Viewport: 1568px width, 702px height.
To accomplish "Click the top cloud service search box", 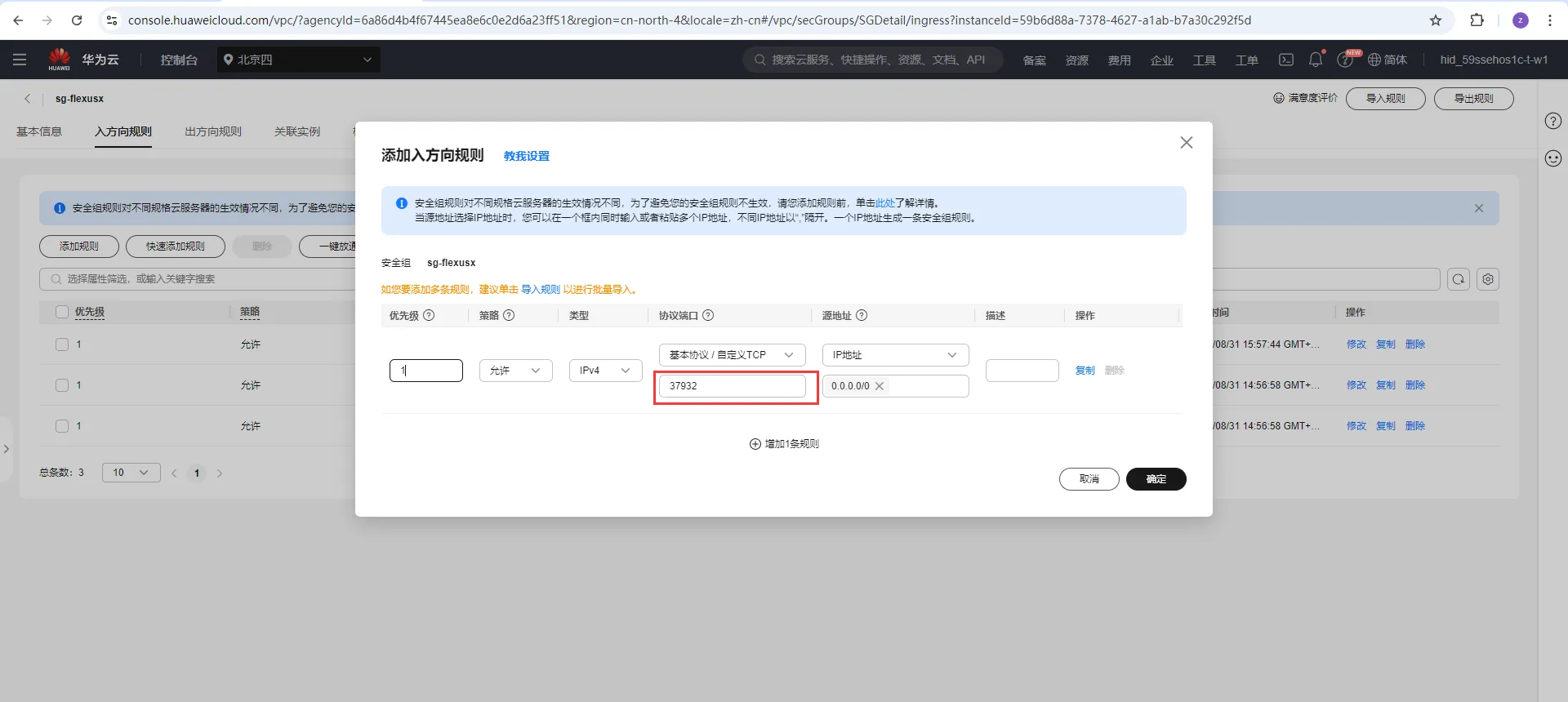I will (x=873, y=60).
